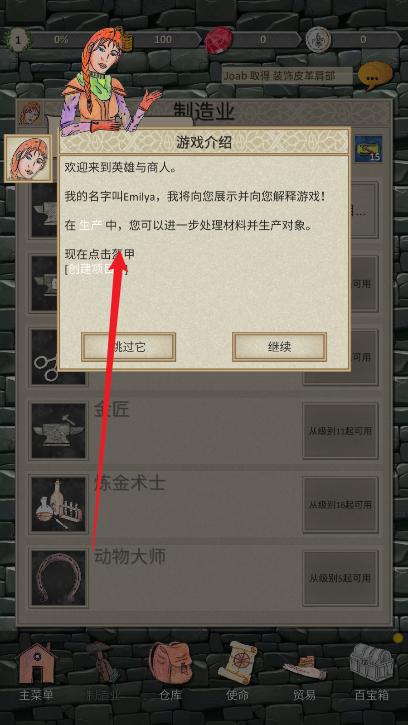Click the silver coin currency icon
408x725 pixels.
pos(318,40)
